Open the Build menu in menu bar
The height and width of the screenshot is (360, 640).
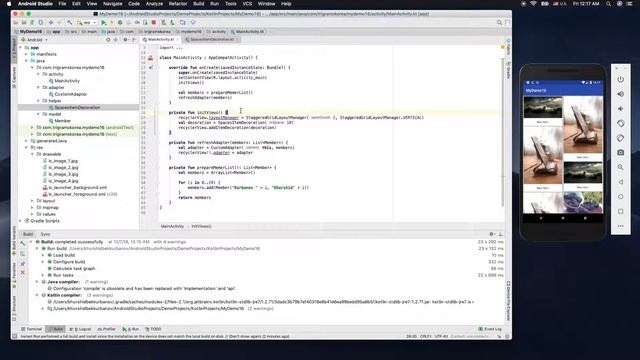pos(199,4)
